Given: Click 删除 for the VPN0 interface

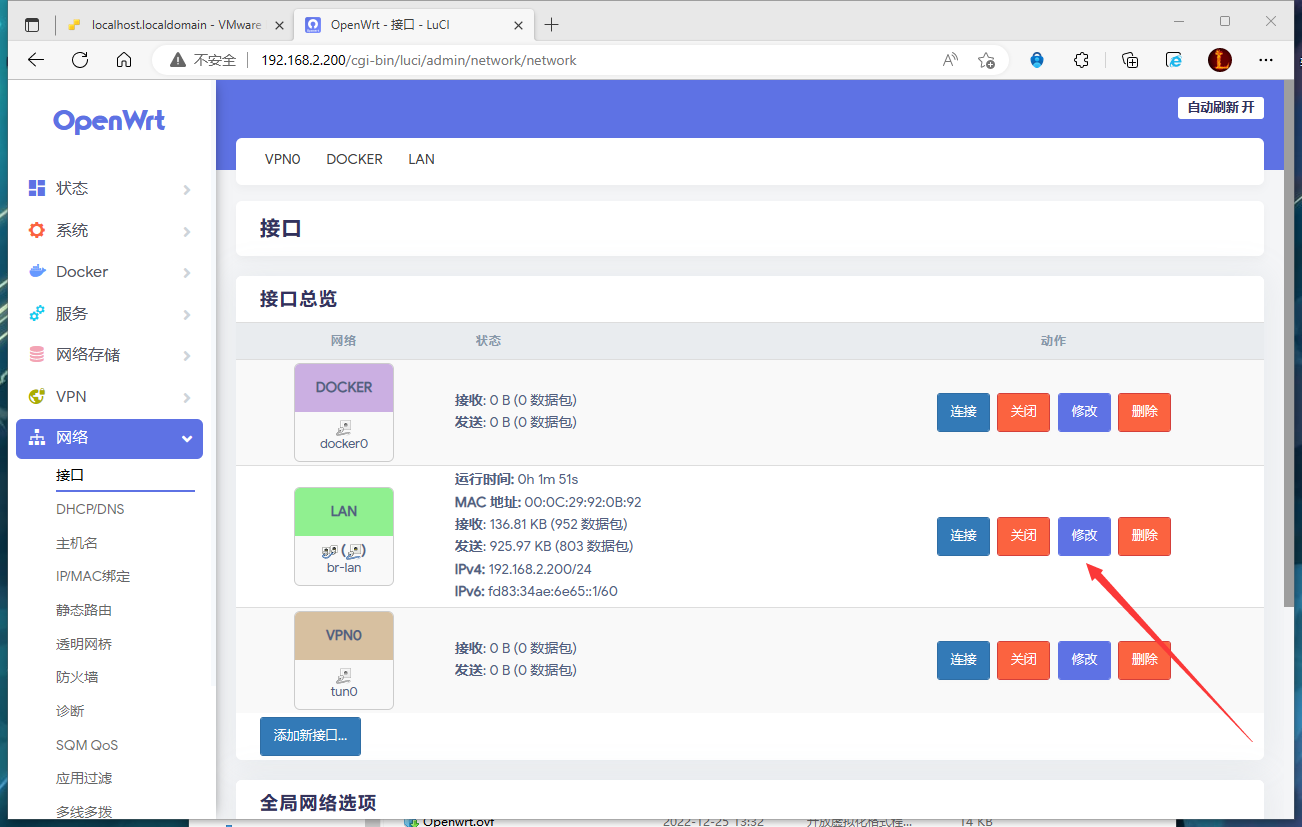Looking at the screenshot, I should [x=1144, y=660].
